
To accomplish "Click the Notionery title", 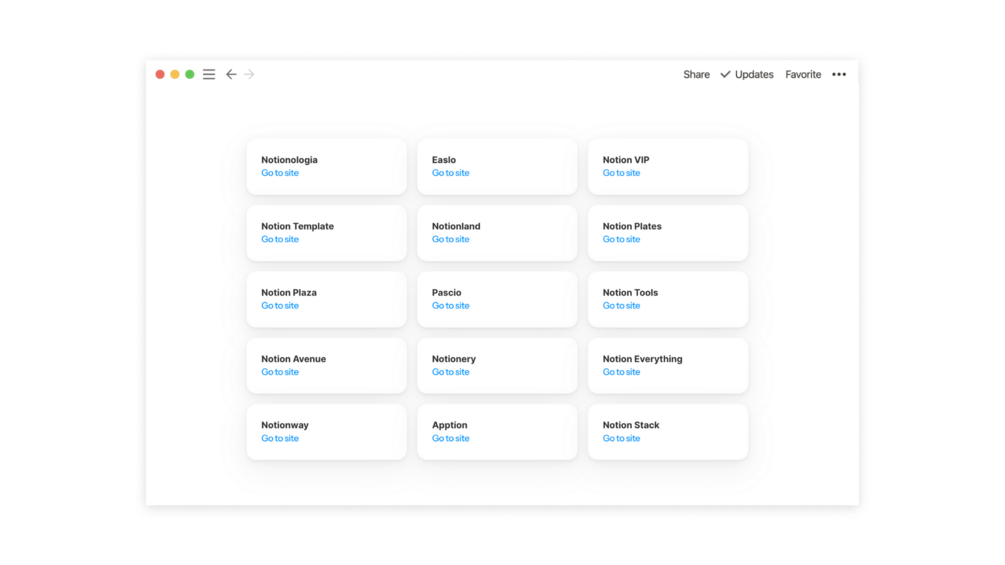I will point(454,359).
